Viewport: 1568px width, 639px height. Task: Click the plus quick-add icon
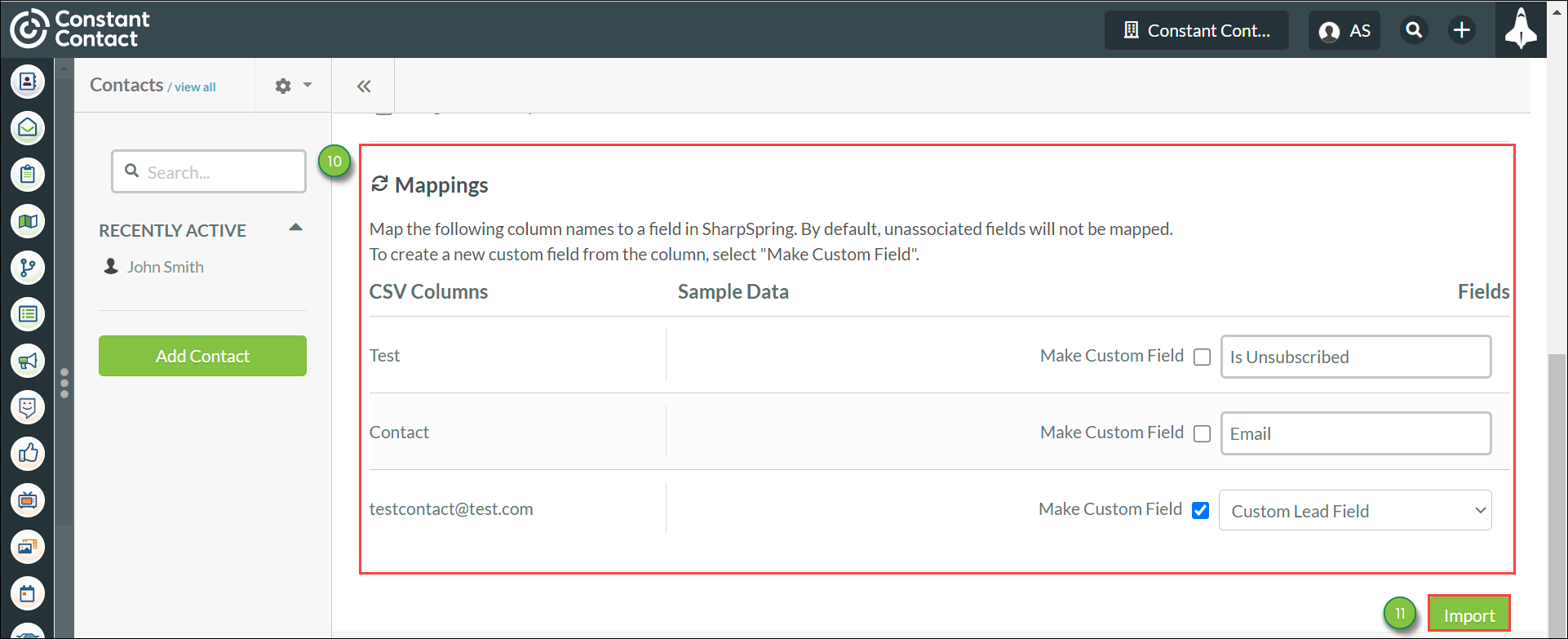pos(1462,30)
